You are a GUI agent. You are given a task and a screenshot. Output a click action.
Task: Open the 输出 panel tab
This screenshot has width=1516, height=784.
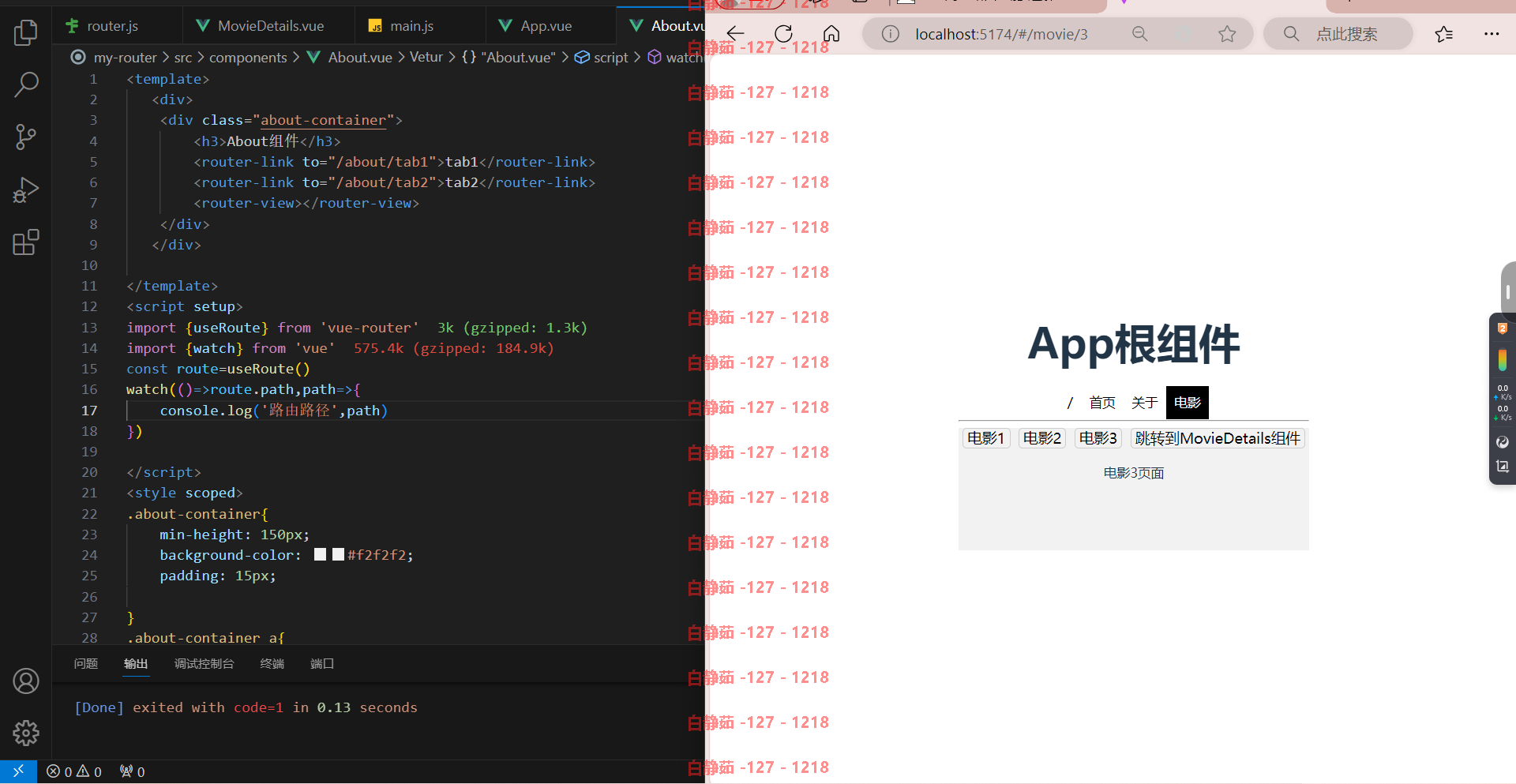coord(136,664)
